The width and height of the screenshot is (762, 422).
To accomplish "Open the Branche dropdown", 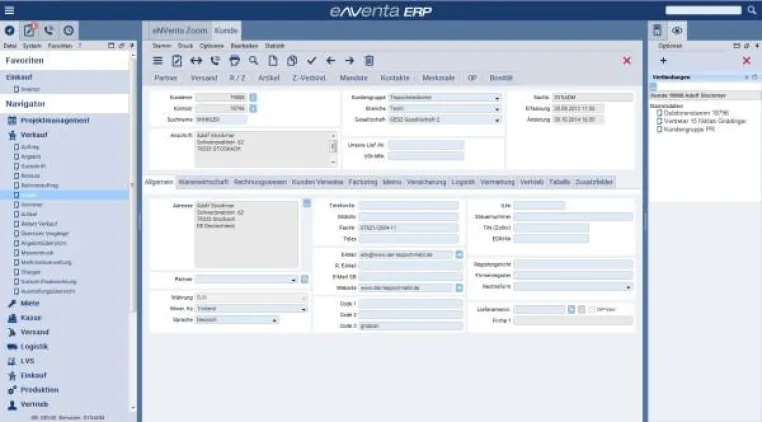I will point(497,109).
